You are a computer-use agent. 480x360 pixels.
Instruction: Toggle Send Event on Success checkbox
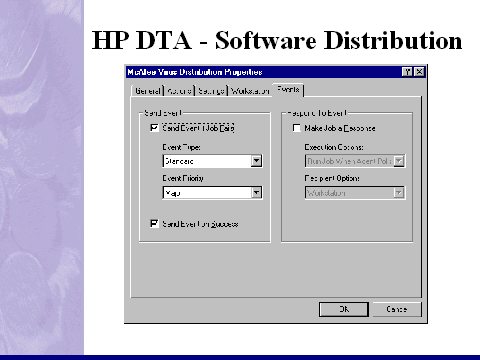tap(154, 223)
